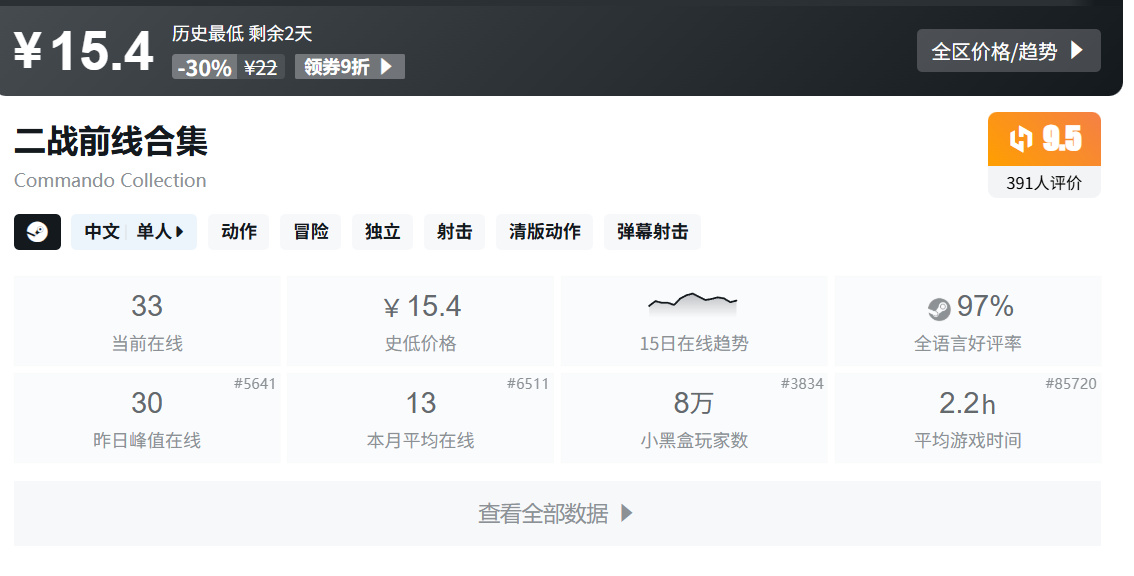Viewport: 1134px width, 576px height.
Task: Click the Steam logo beside 97% rating
Action: [x=939, y=309]
